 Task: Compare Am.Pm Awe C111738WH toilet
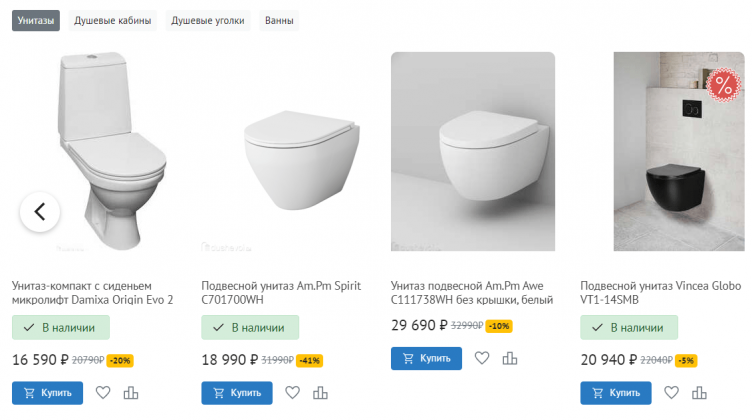510,358
